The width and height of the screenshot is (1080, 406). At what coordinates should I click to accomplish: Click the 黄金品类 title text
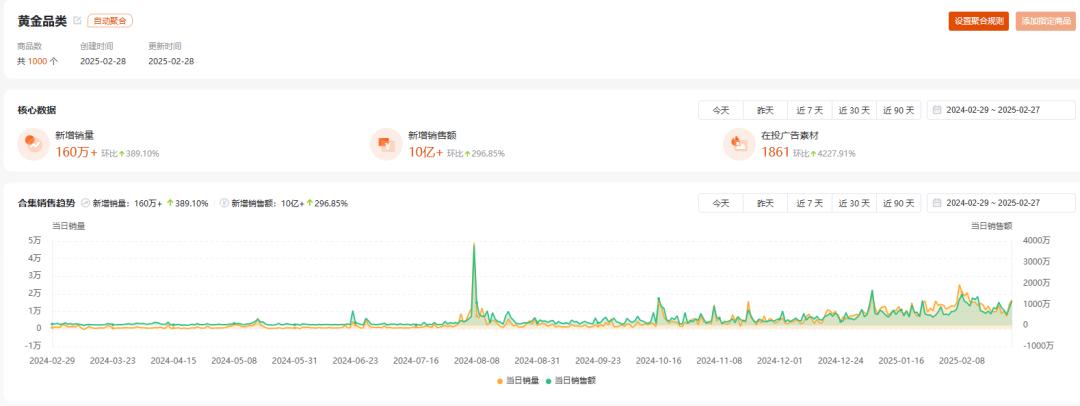[42, 21]
